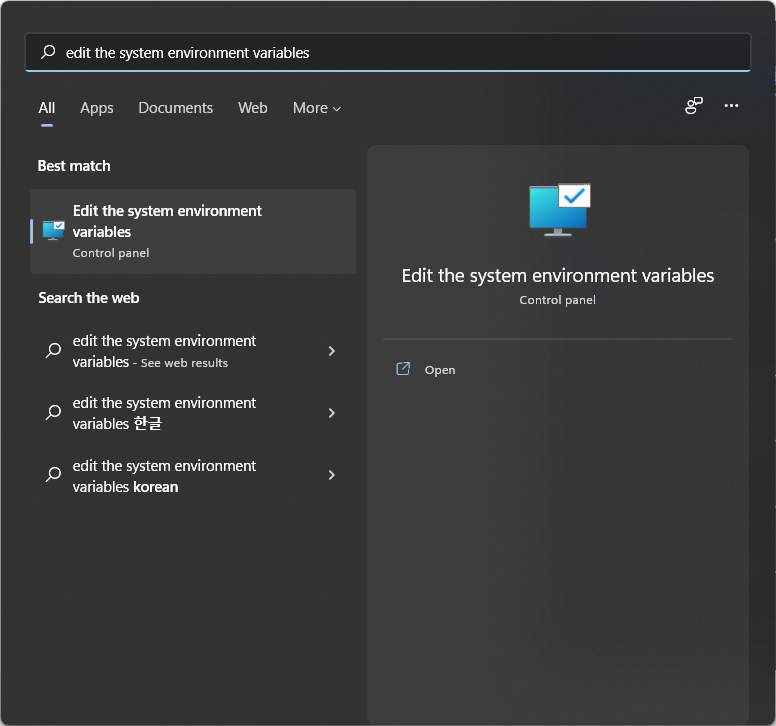
Task: Click the small monitor icon in best match
Action: click(x=53, y=231)
